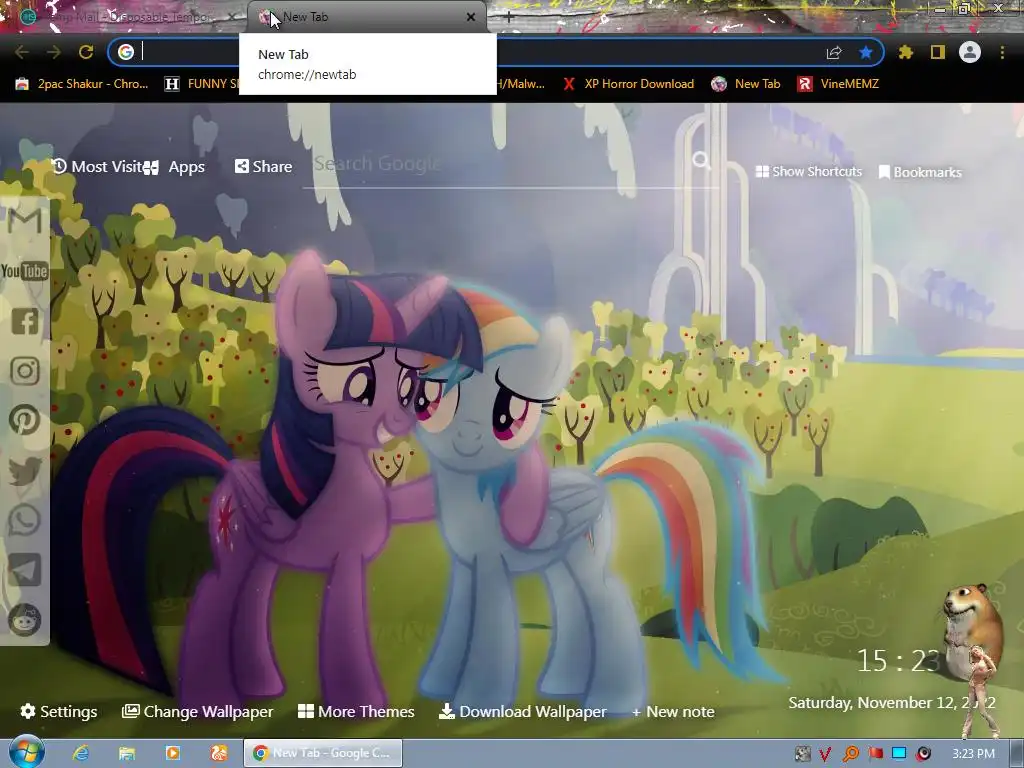This screenshot has width=1024, height=768.
Task: Open YouTube from the left sidebar
Action: [25, 271]
